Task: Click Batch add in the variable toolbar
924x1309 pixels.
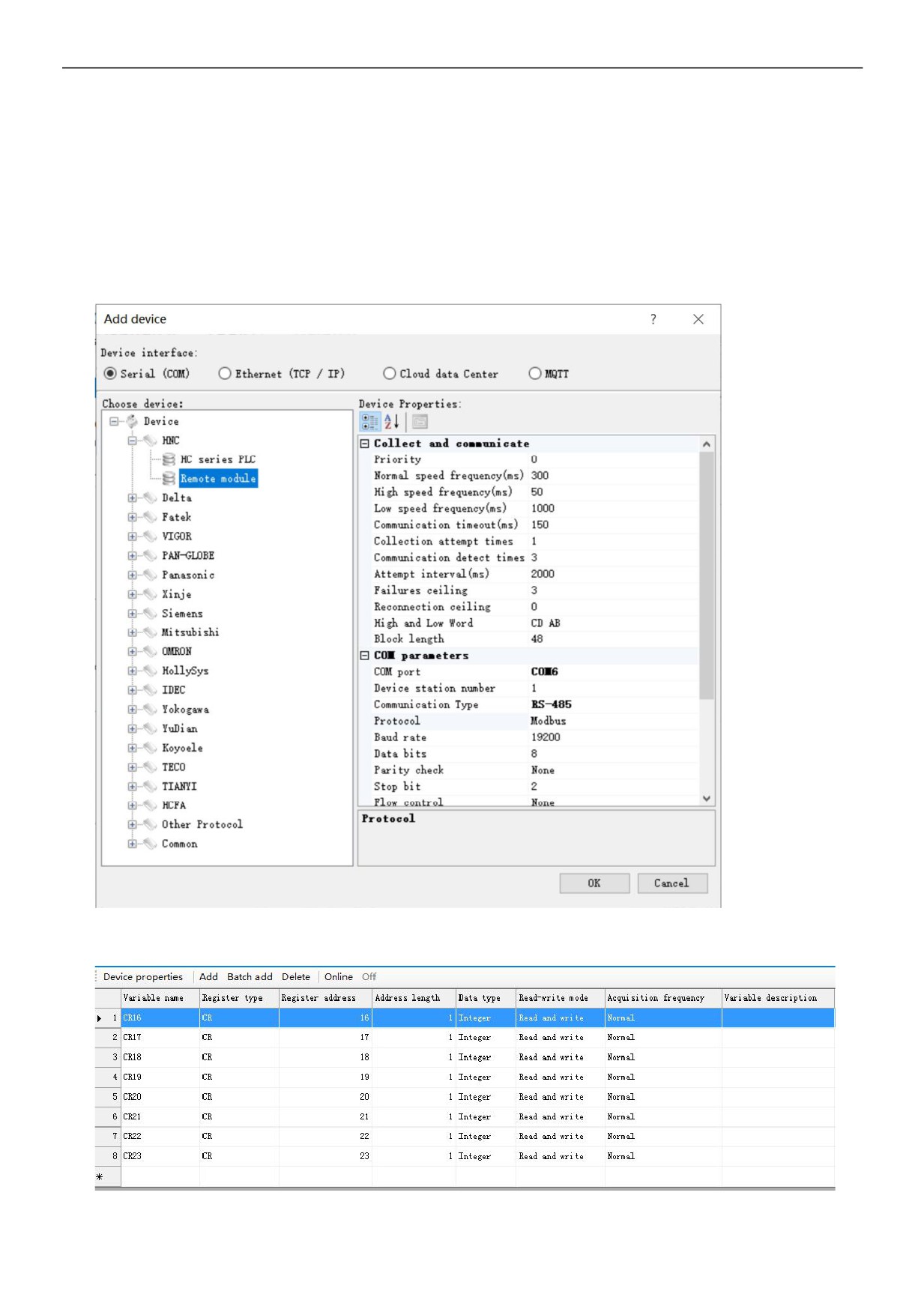Action: point(250,977)
